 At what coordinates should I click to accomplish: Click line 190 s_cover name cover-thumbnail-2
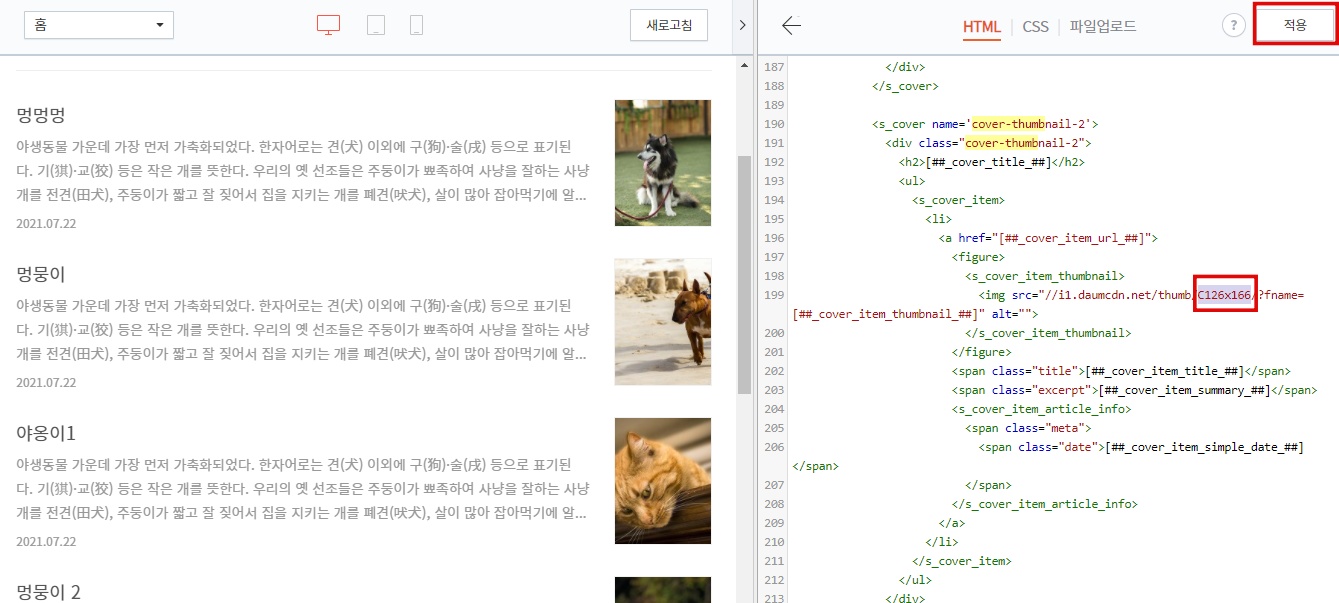[x=986, y=124]
